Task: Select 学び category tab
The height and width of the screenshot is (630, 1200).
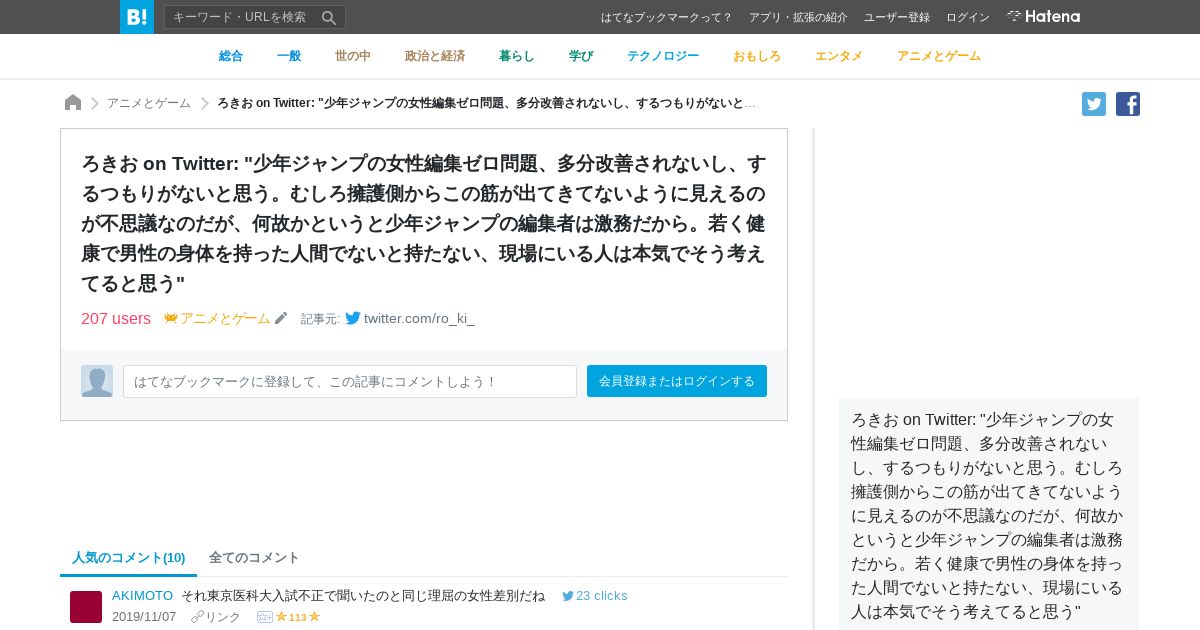Action: (581, 56)
